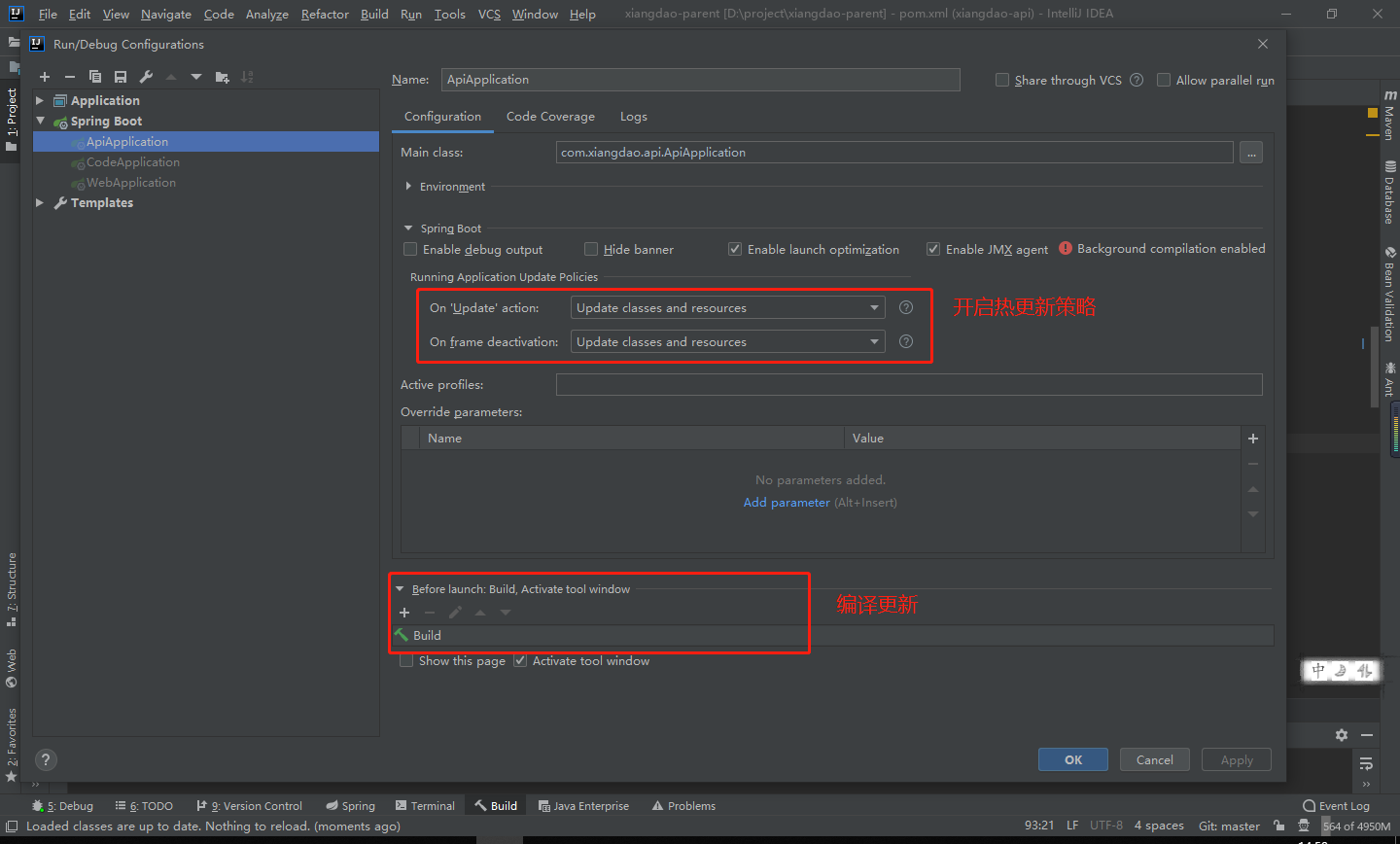Click the plus icon to add override parameter
The image size is (1400, 844).
tap(1253, 439)
